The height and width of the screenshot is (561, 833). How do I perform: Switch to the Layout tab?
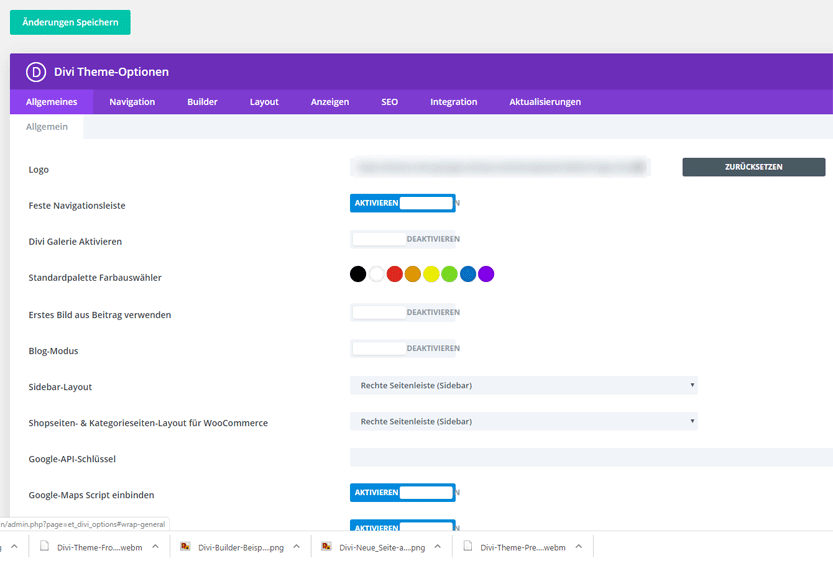tap(264, 101)
